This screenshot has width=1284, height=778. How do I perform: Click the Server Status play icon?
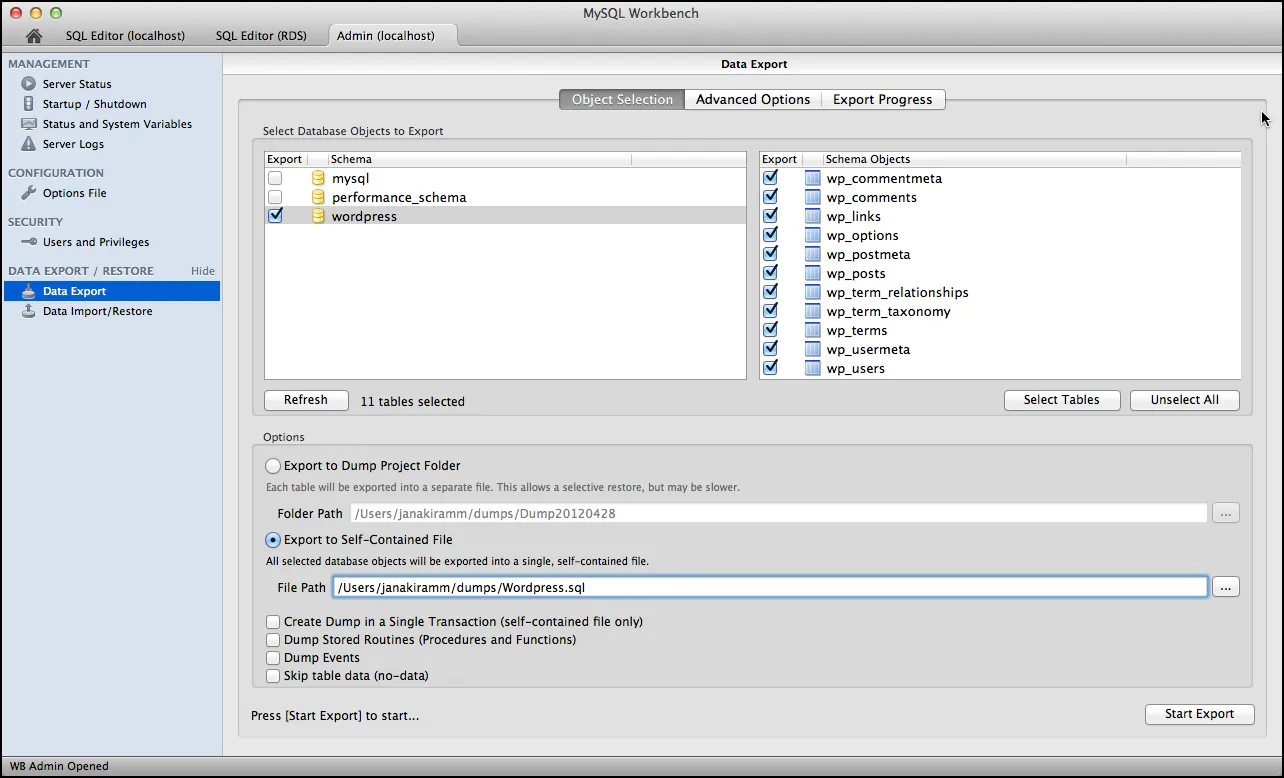coord(28,84)
